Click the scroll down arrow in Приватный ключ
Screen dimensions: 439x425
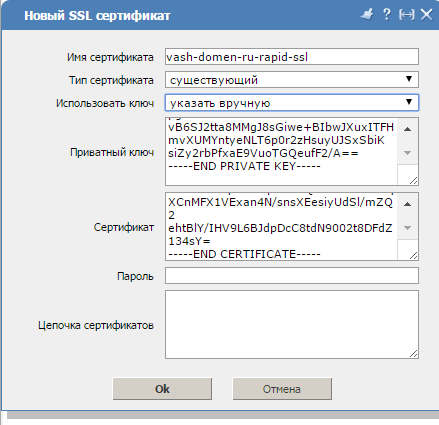click(x=407, y=153)
